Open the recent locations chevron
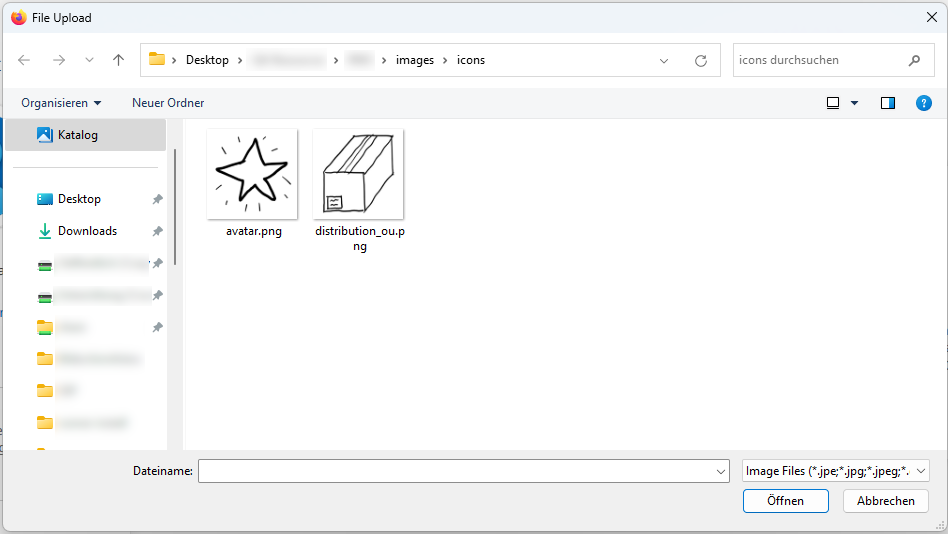Screen dimensions: 948x534 click(x=89, y=60)
